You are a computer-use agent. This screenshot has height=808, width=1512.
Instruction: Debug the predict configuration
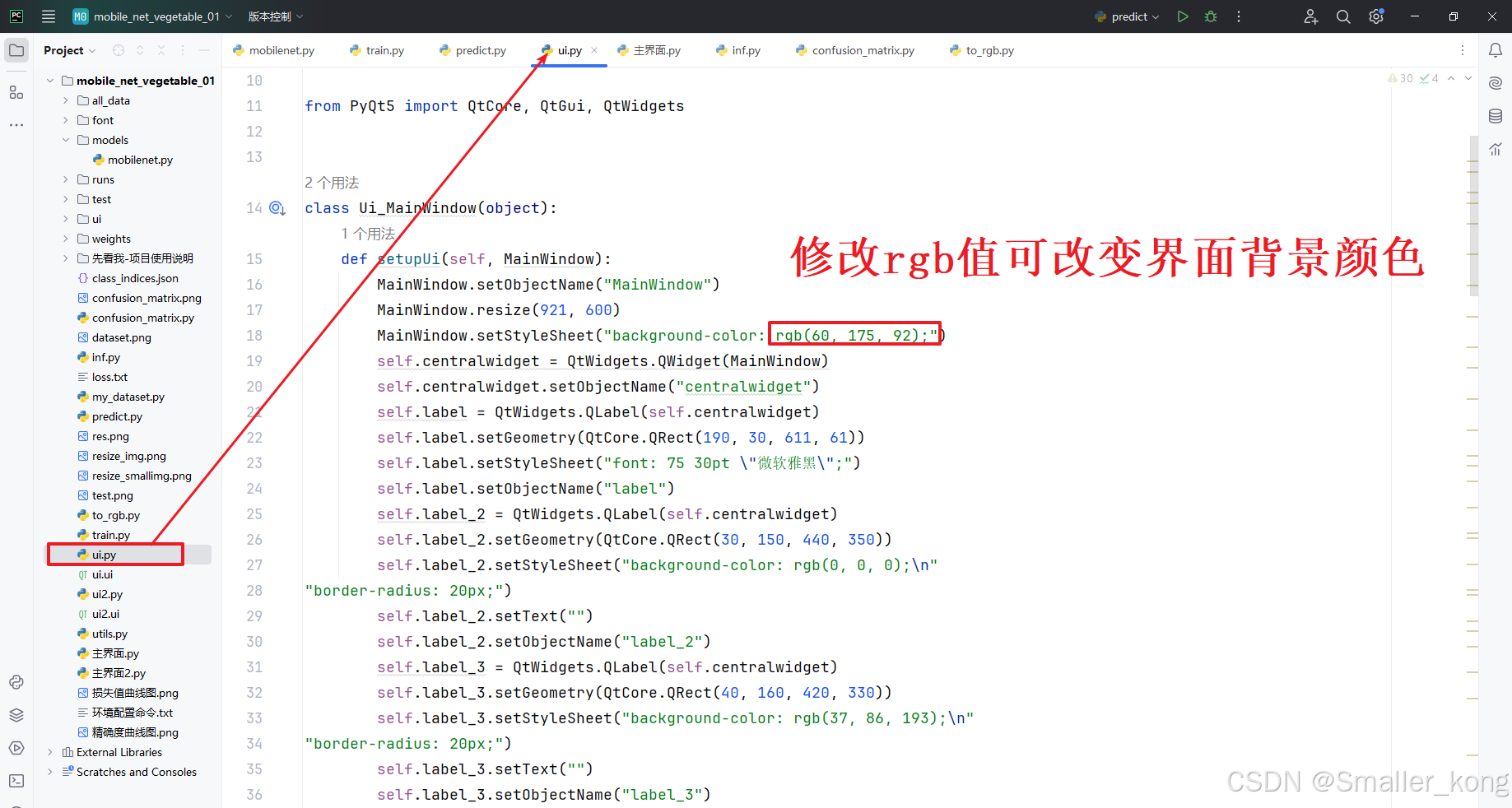pos(1211,16)
